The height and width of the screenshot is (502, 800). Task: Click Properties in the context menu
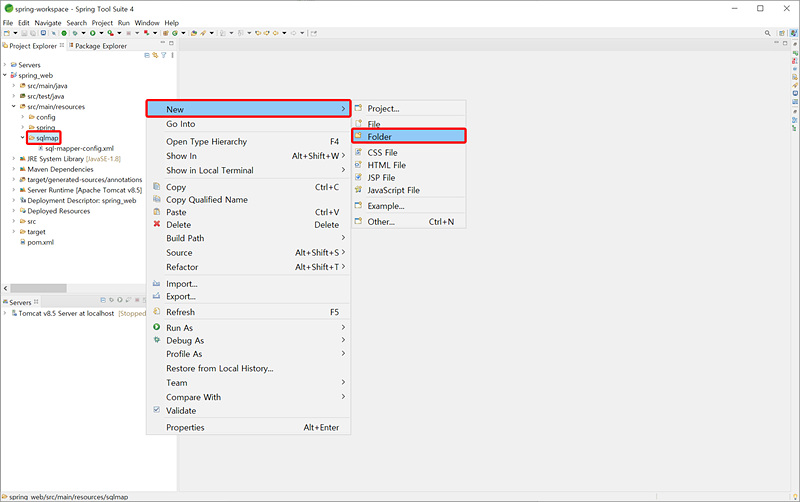[x=248, y=427]
